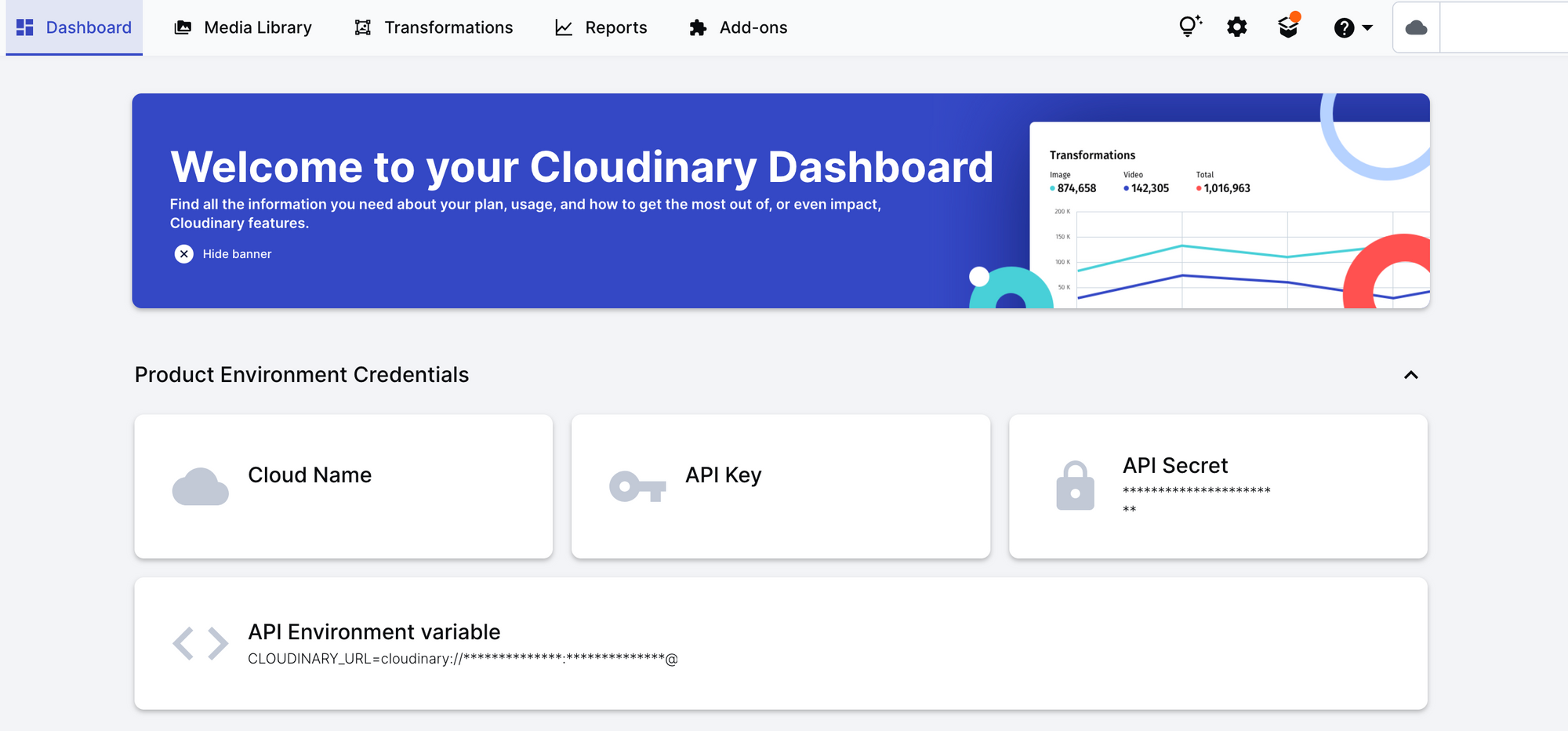Select the CLOUDINARY_URL environment variable text
1568x731 pixels.
(x=463, y=658)
